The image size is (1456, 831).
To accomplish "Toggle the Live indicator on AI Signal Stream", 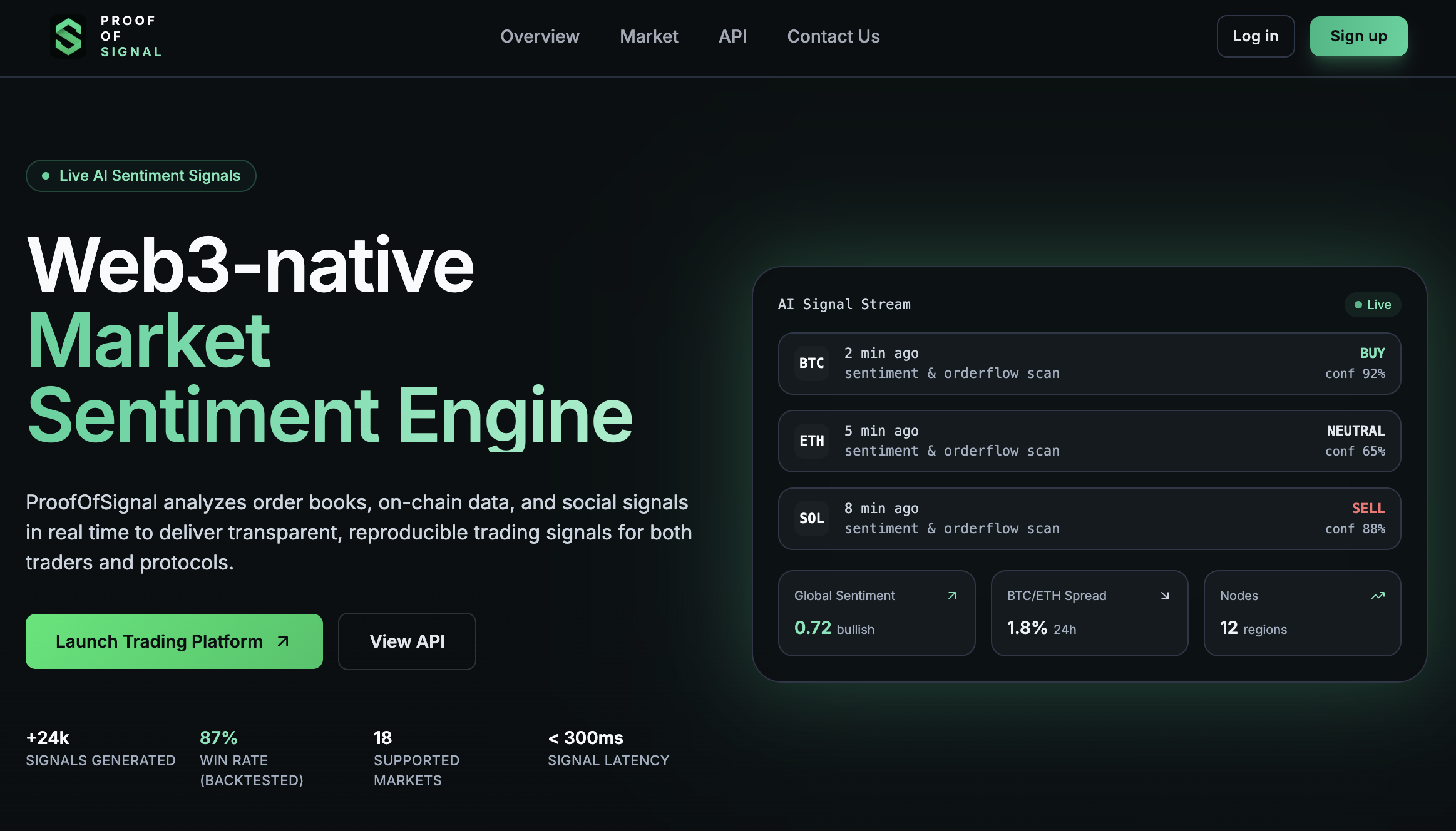I will pyautogui.click(x=1372, y=305).
